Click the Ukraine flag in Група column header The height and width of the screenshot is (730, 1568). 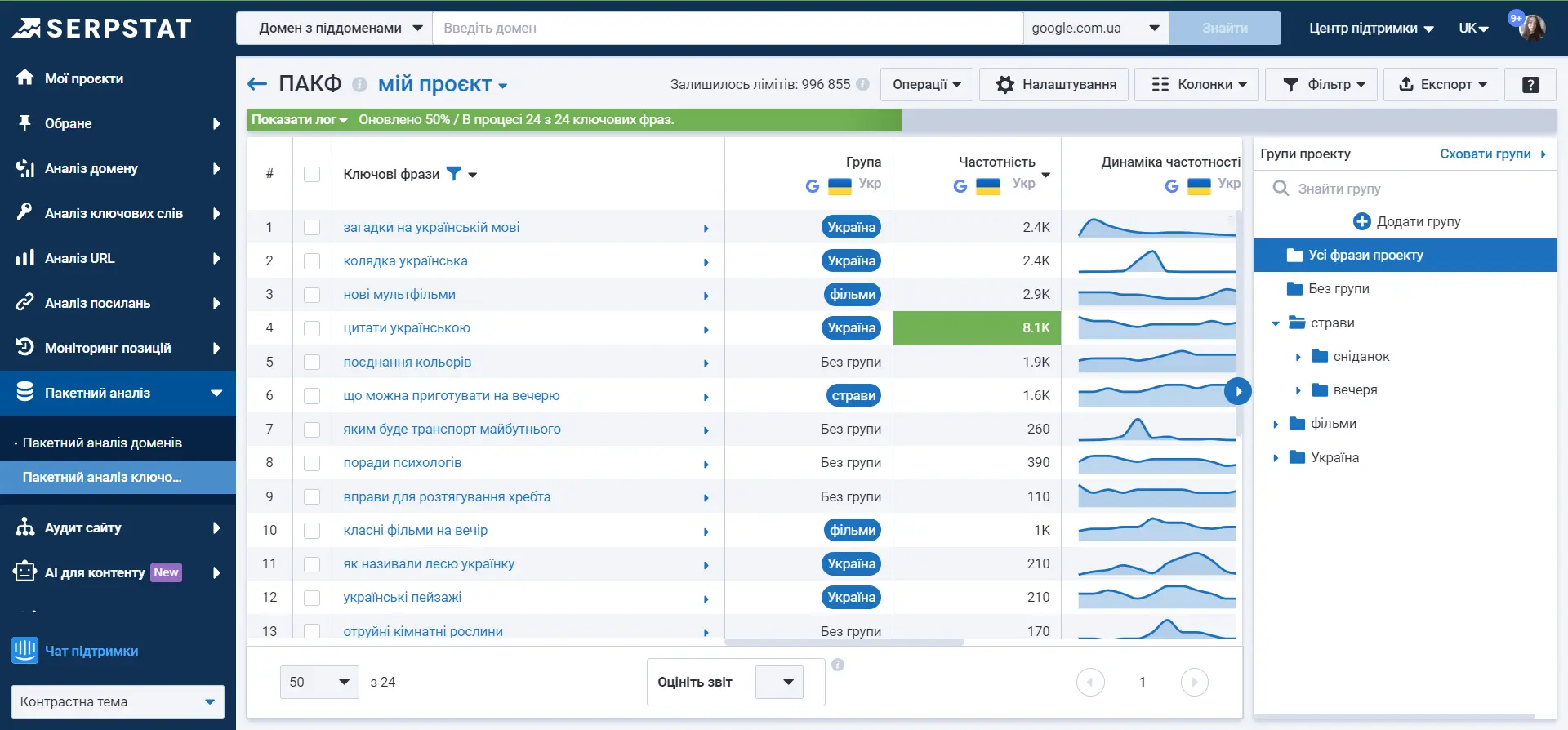tap(840, 186)
